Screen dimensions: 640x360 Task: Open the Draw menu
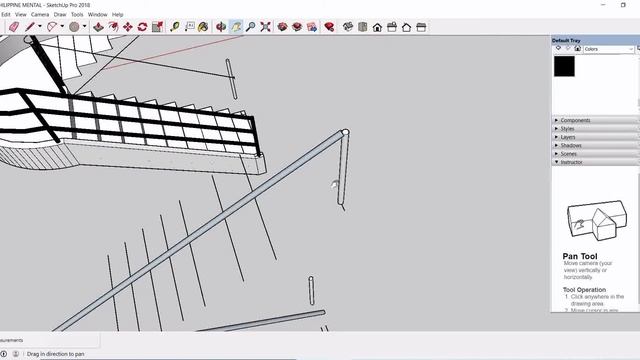tap(60, 14)
